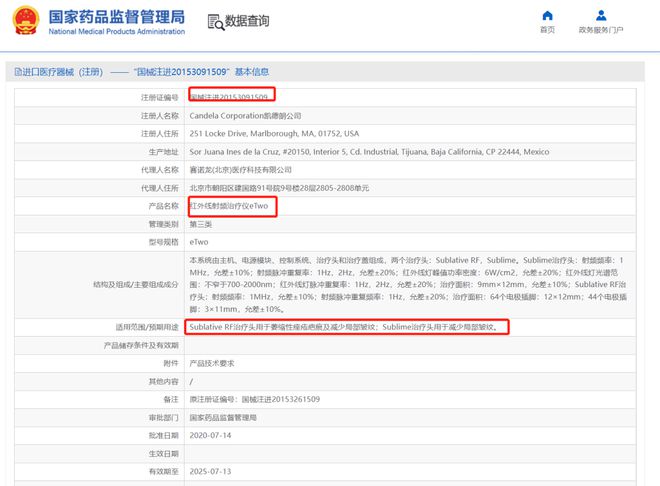Click the 产品名称 label

(163, 206)
